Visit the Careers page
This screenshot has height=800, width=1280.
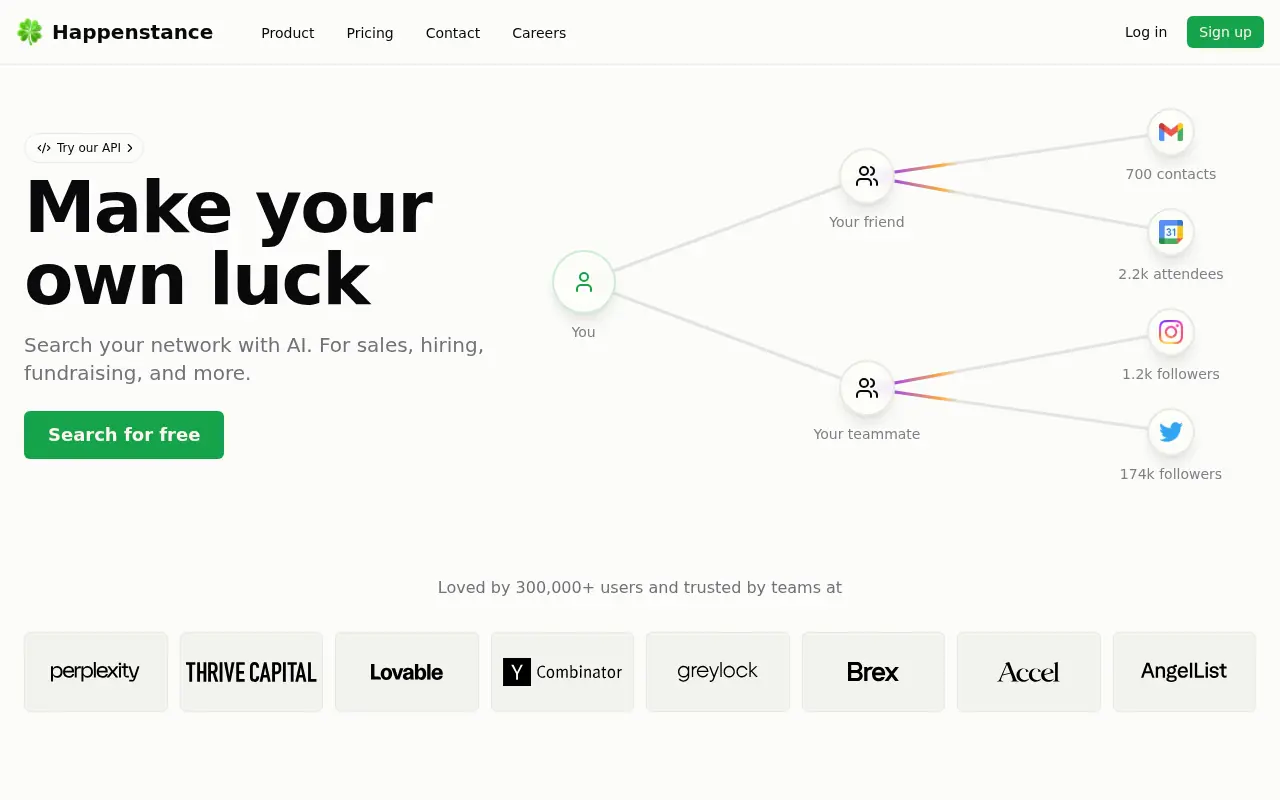pos(539,33)
